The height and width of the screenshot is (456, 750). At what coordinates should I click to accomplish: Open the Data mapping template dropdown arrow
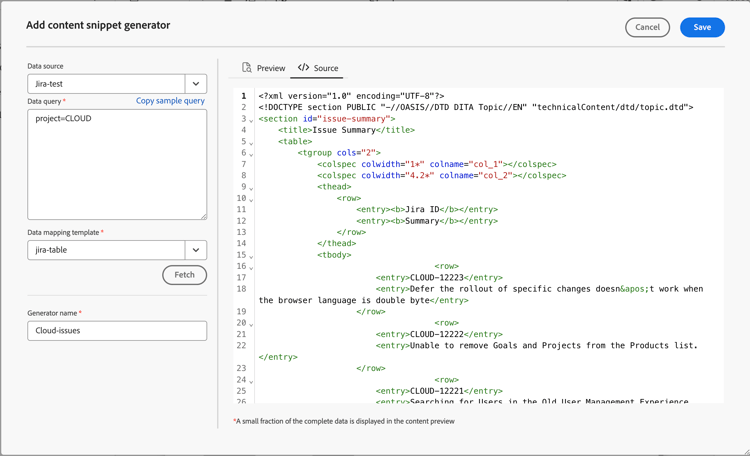(x=196, y=250)
